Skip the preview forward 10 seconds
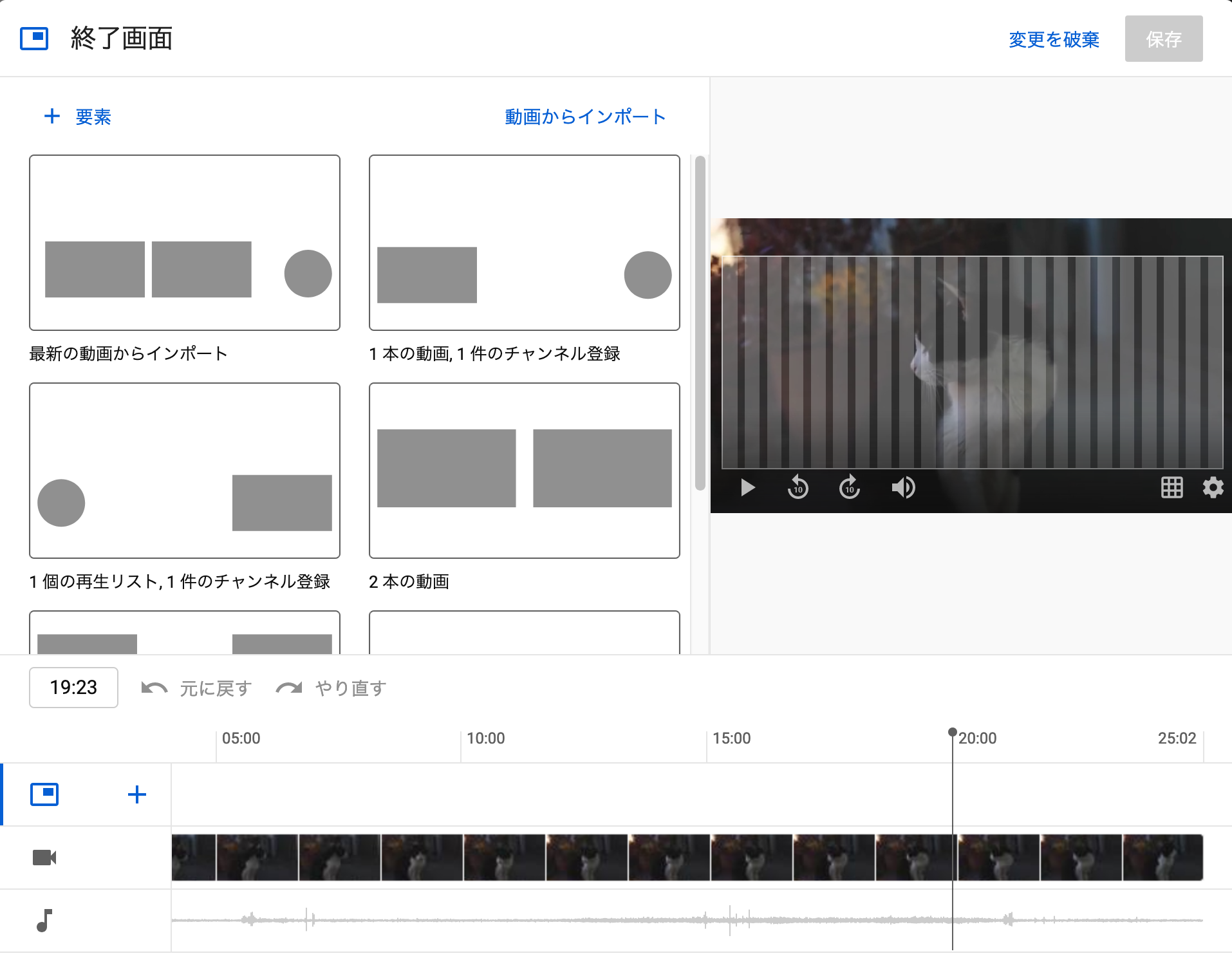 pos(850,487)
